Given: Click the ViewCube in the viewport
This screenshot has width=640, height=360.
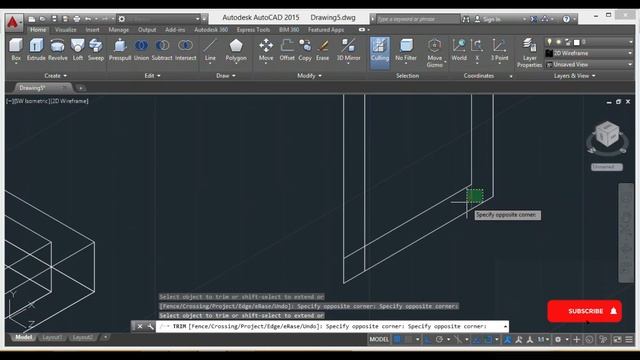Looking at the screenshot, I should 607,135.
